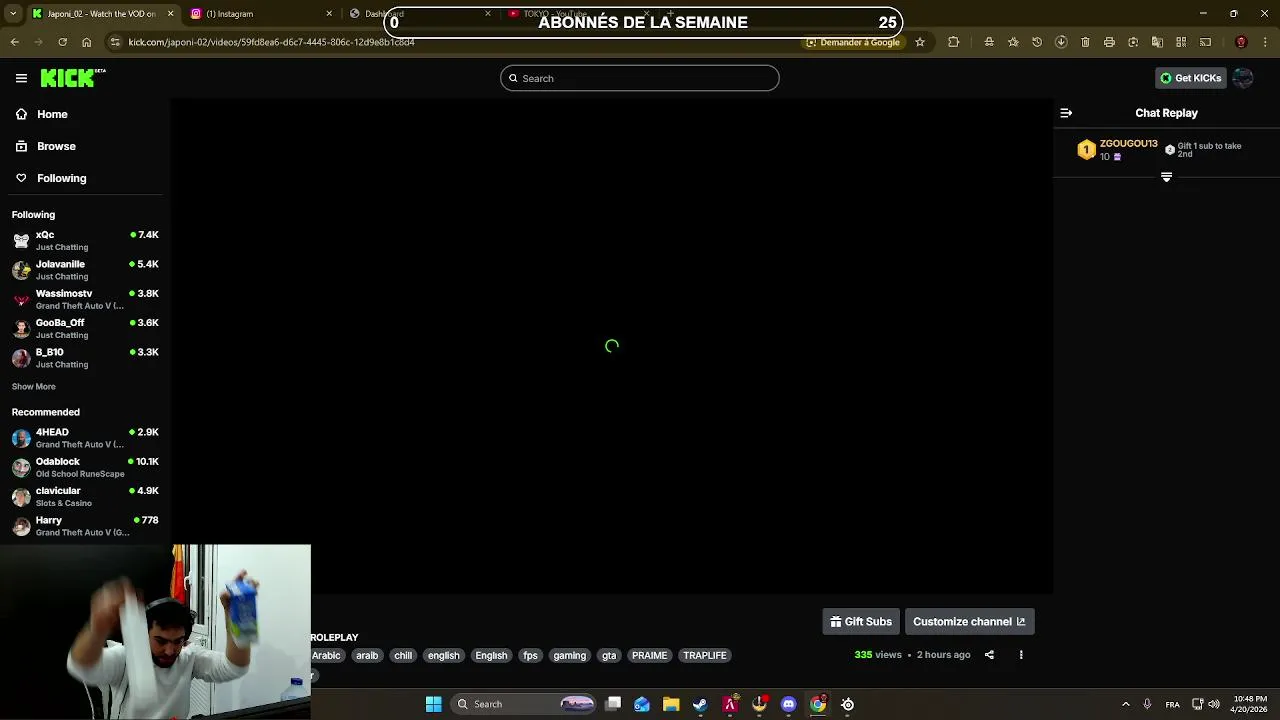Switch to Instagram browser tab
This screenshot has height=720, width=1280.
click(x=260, y=14)
